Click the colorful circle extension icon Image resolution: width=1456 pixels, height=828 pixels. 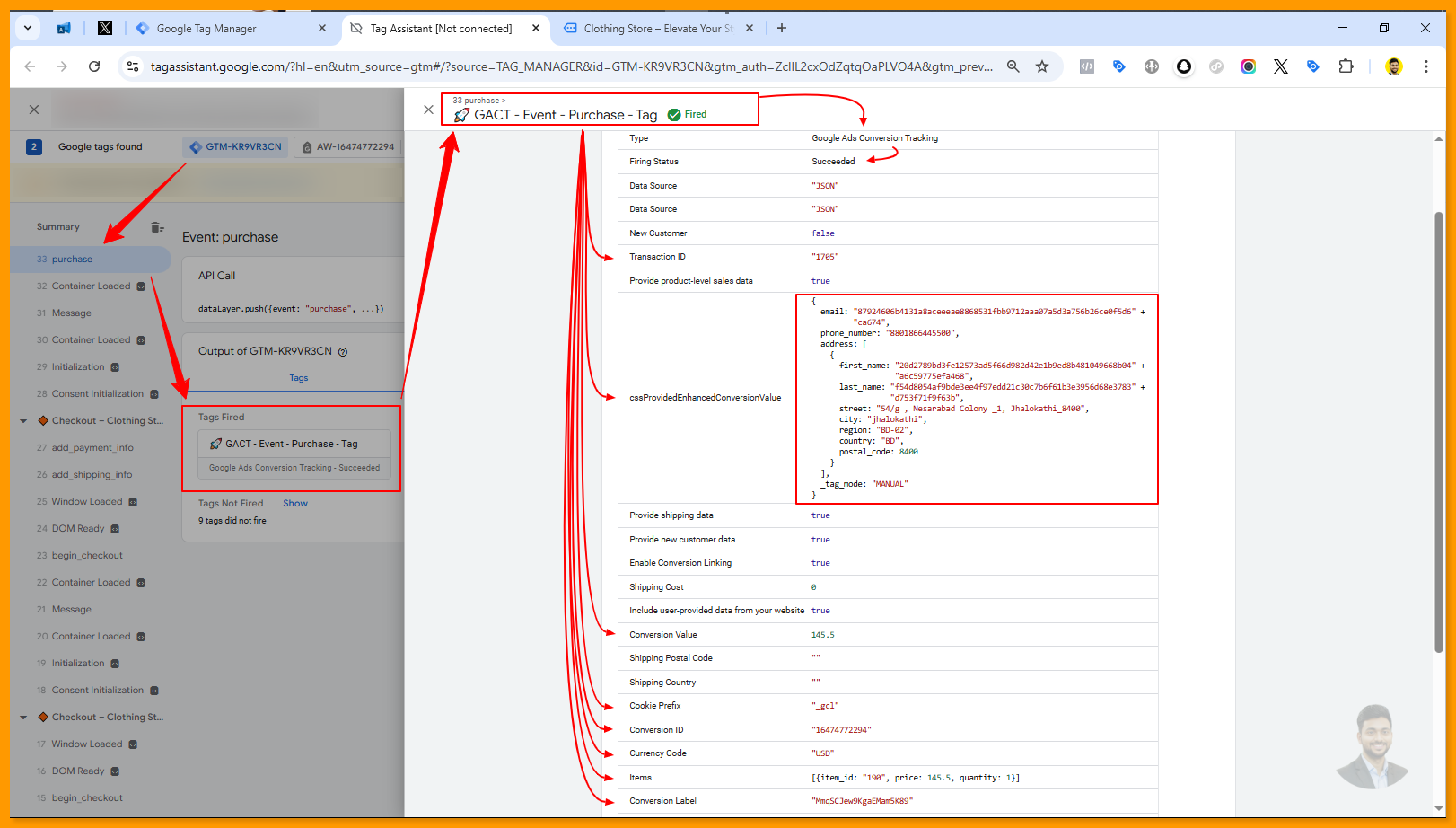[1249, 66]
